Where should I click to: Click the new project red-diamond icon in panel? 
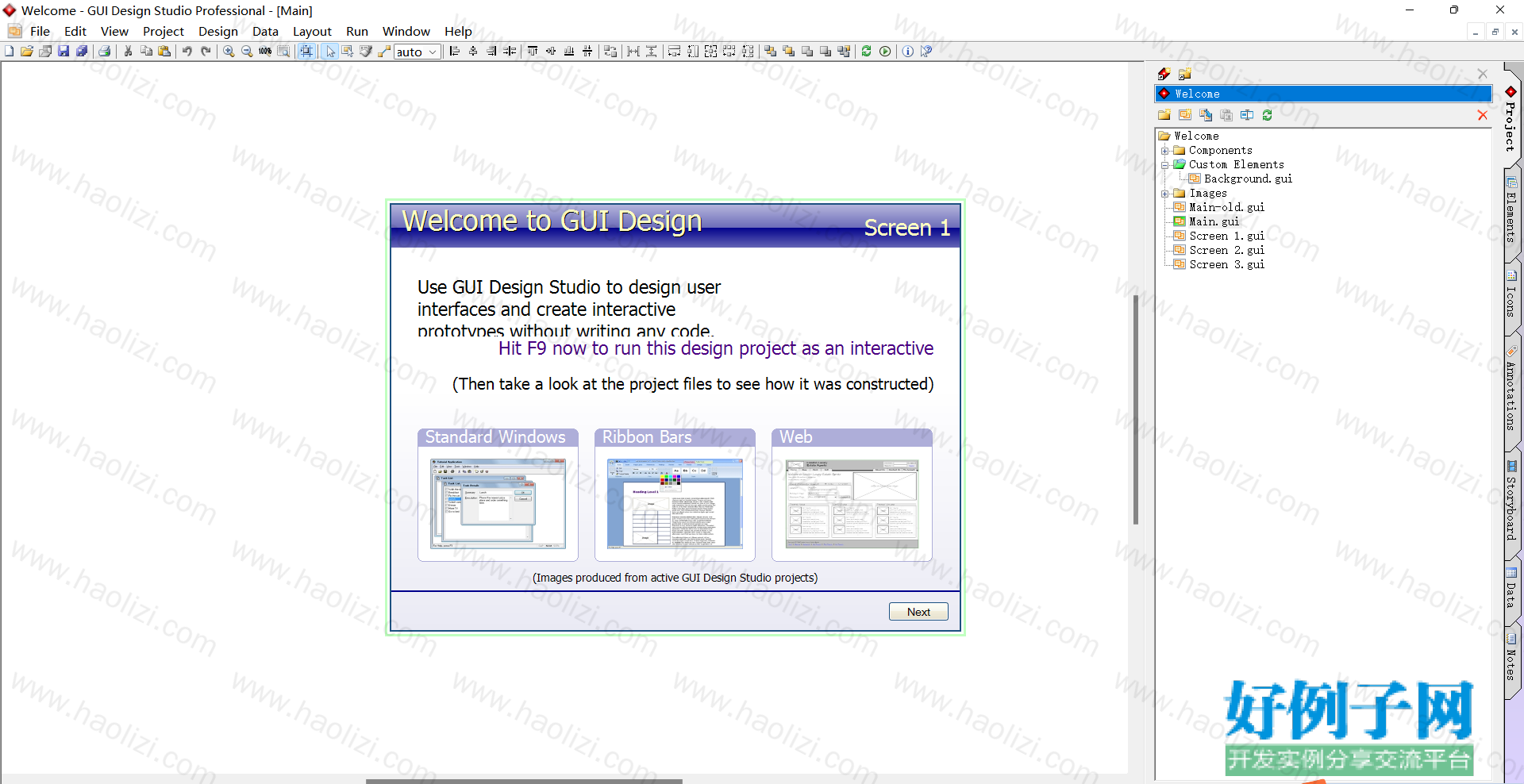click(x=1164, y=74)
